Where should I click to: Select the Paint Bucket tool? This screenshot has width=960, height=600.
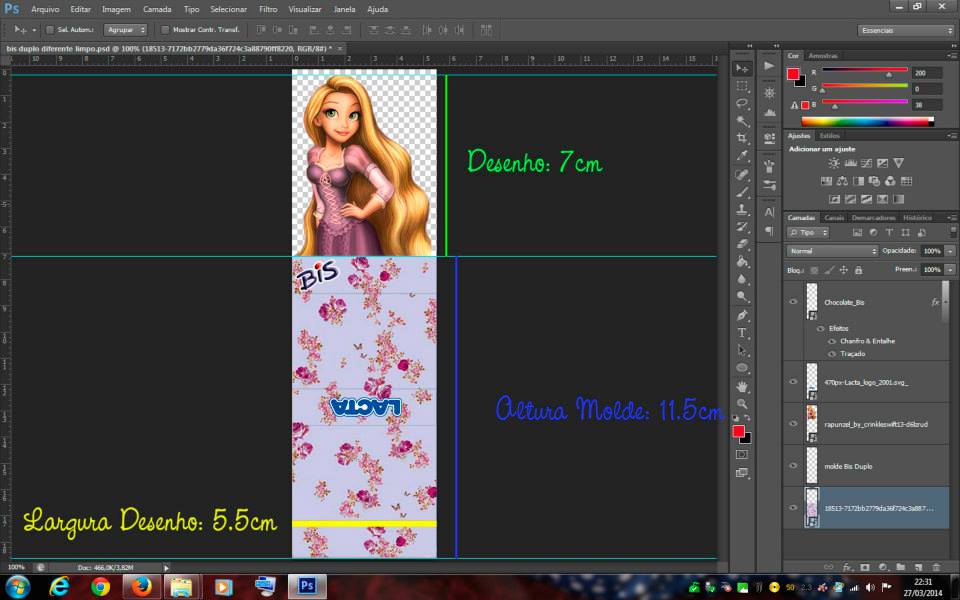742,262
